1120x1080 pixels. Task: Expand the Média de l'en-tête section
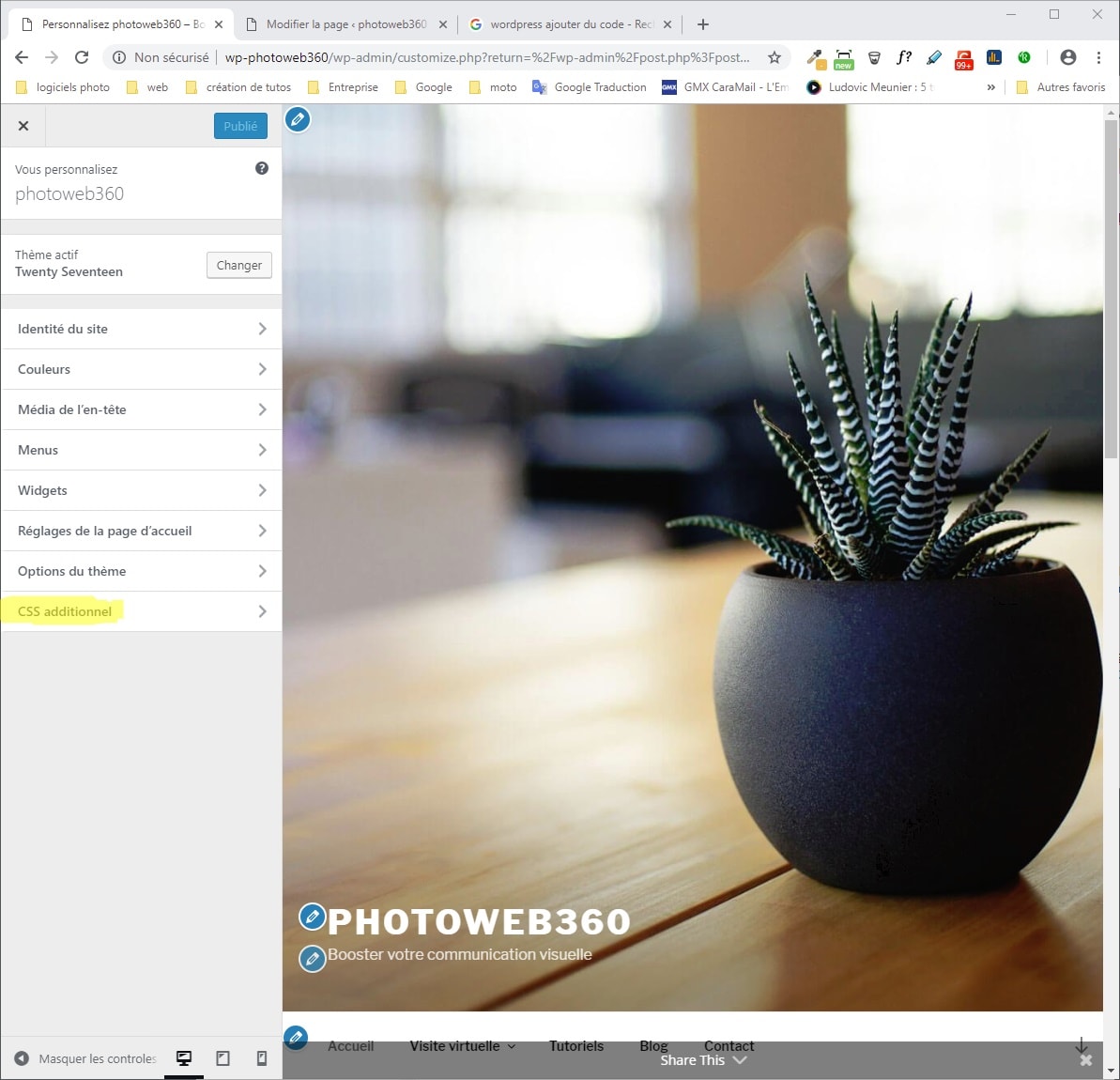click(x=142, y=409)
